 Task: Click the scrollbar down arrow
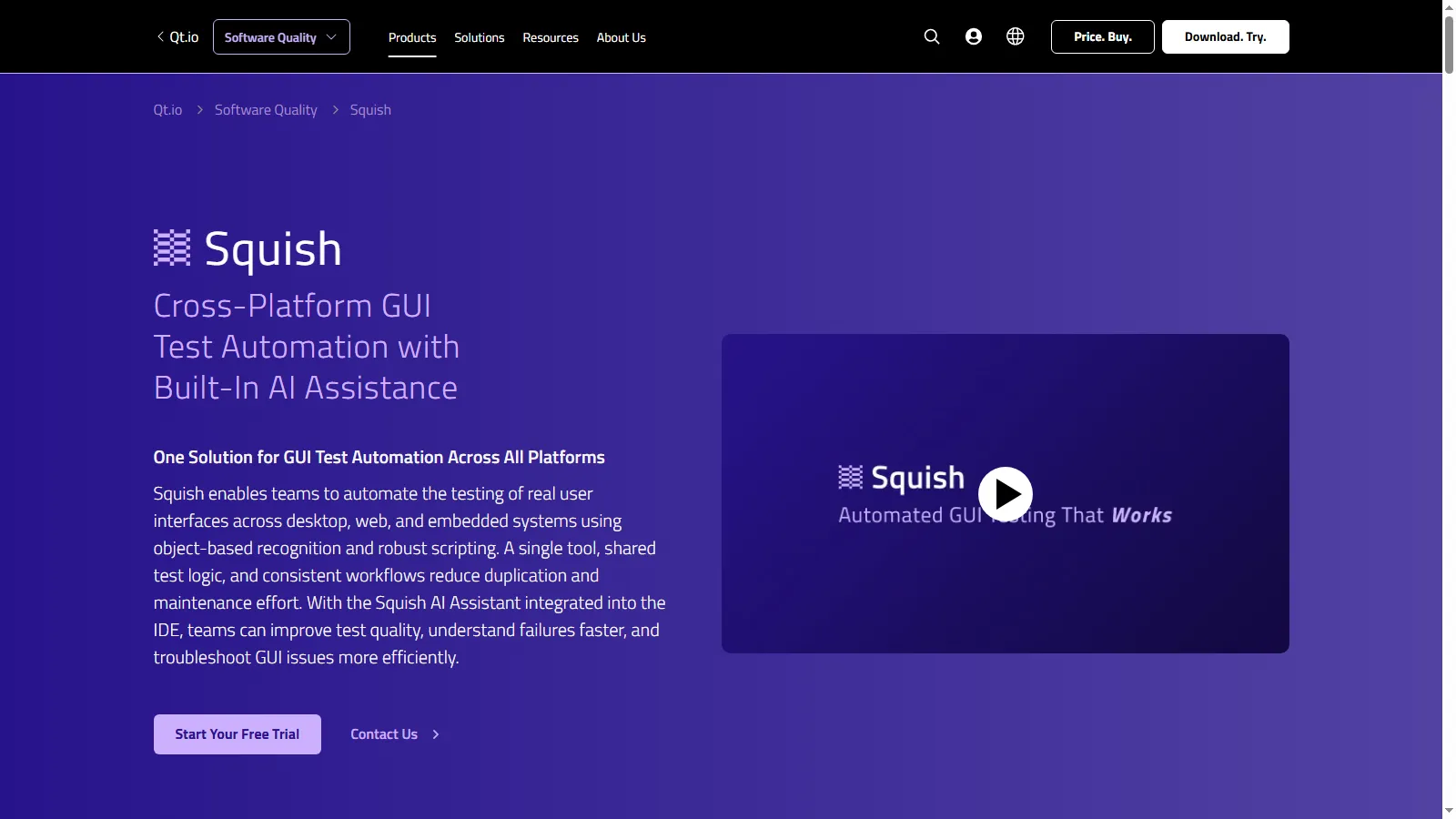tap(1449, 811)
